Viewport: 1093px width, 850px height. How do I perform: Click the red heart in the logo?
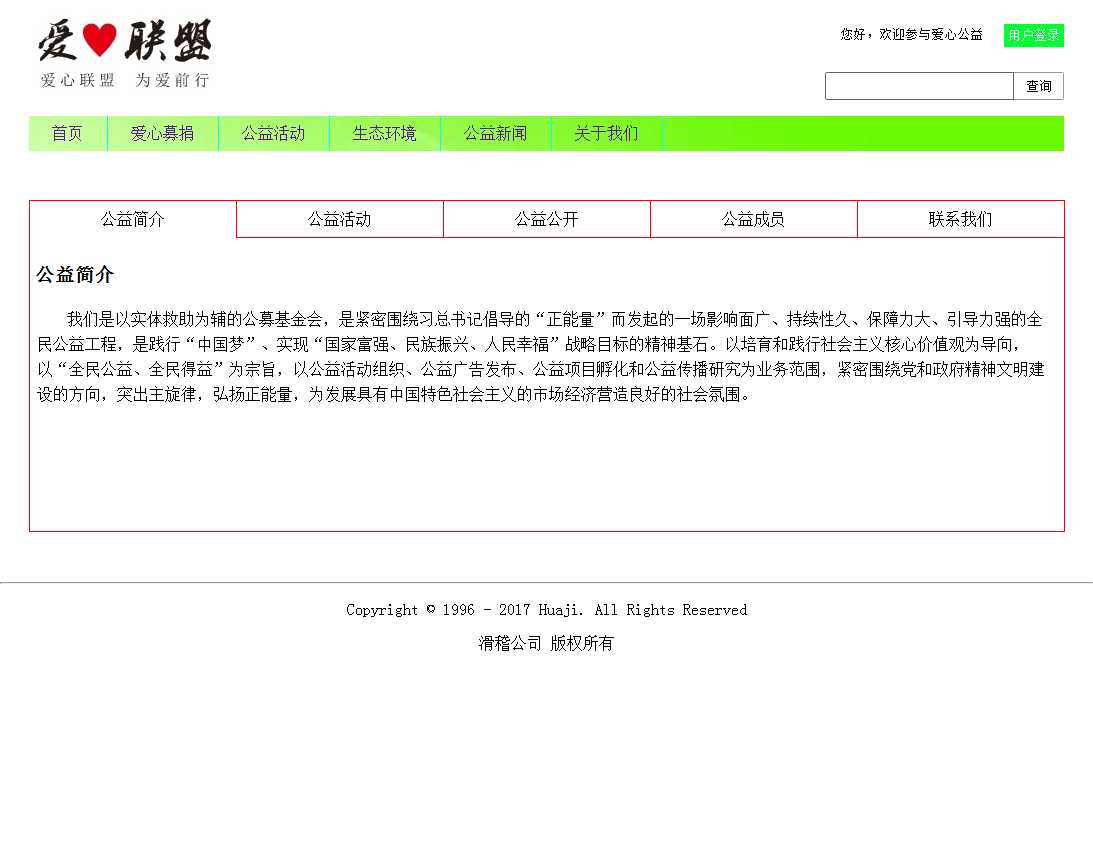coord(99,40)
